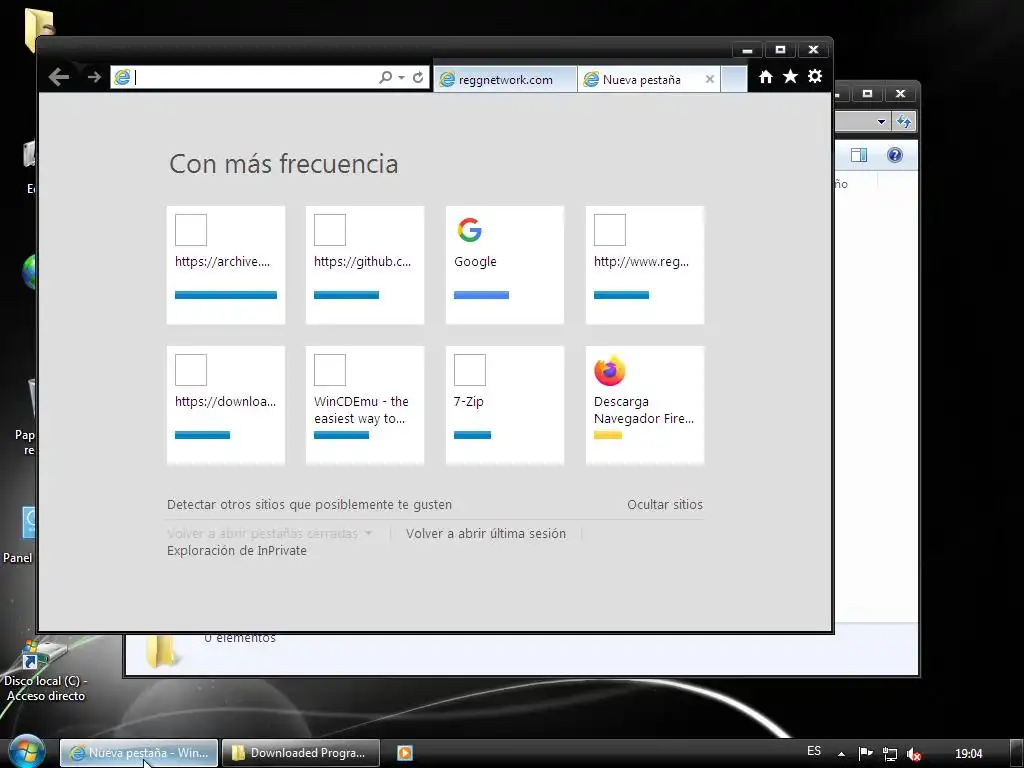Open Action Center flag icon
The height and width of the screenshot is (768, 1024).
(865, 754)
